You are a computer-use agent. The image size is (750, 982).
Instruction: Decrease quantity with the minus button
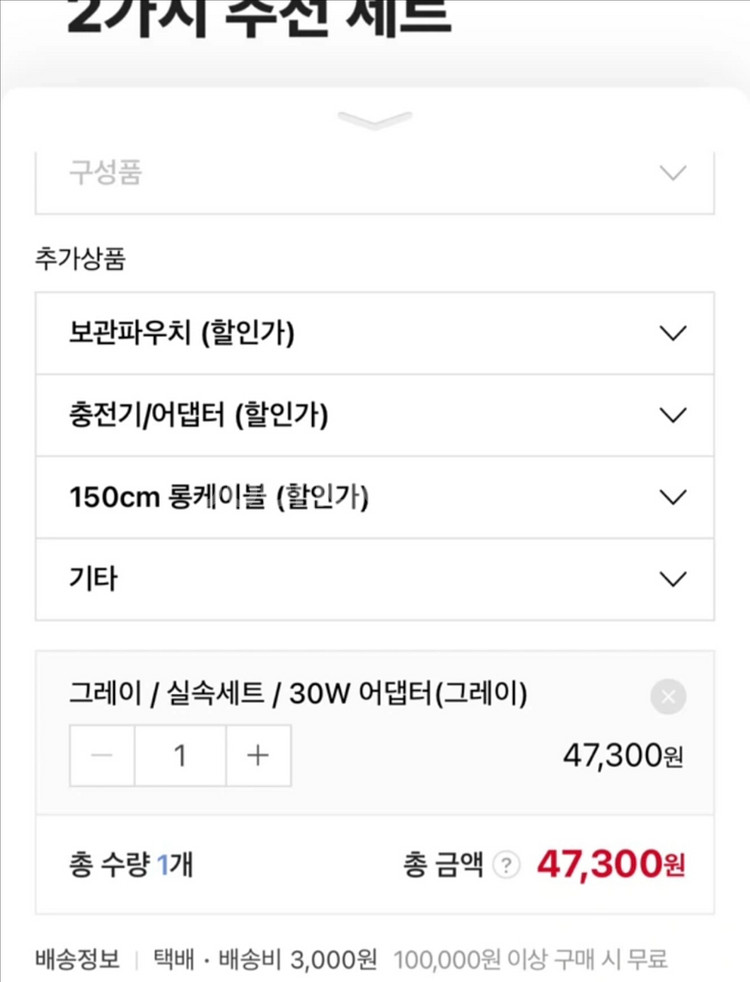(102, 755)
